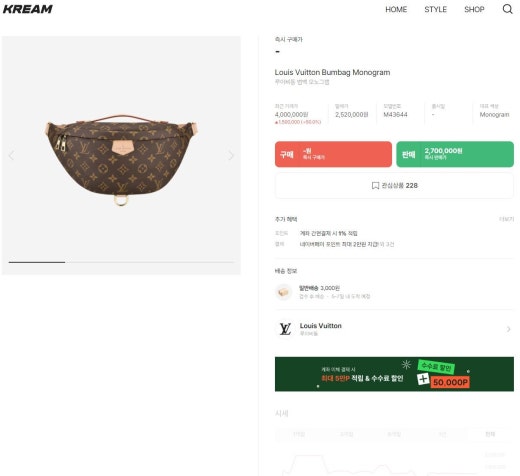Viewport: 520px width, 476px height.
Task: Expand more benefits link at right
Action: [x=506, y=219]
